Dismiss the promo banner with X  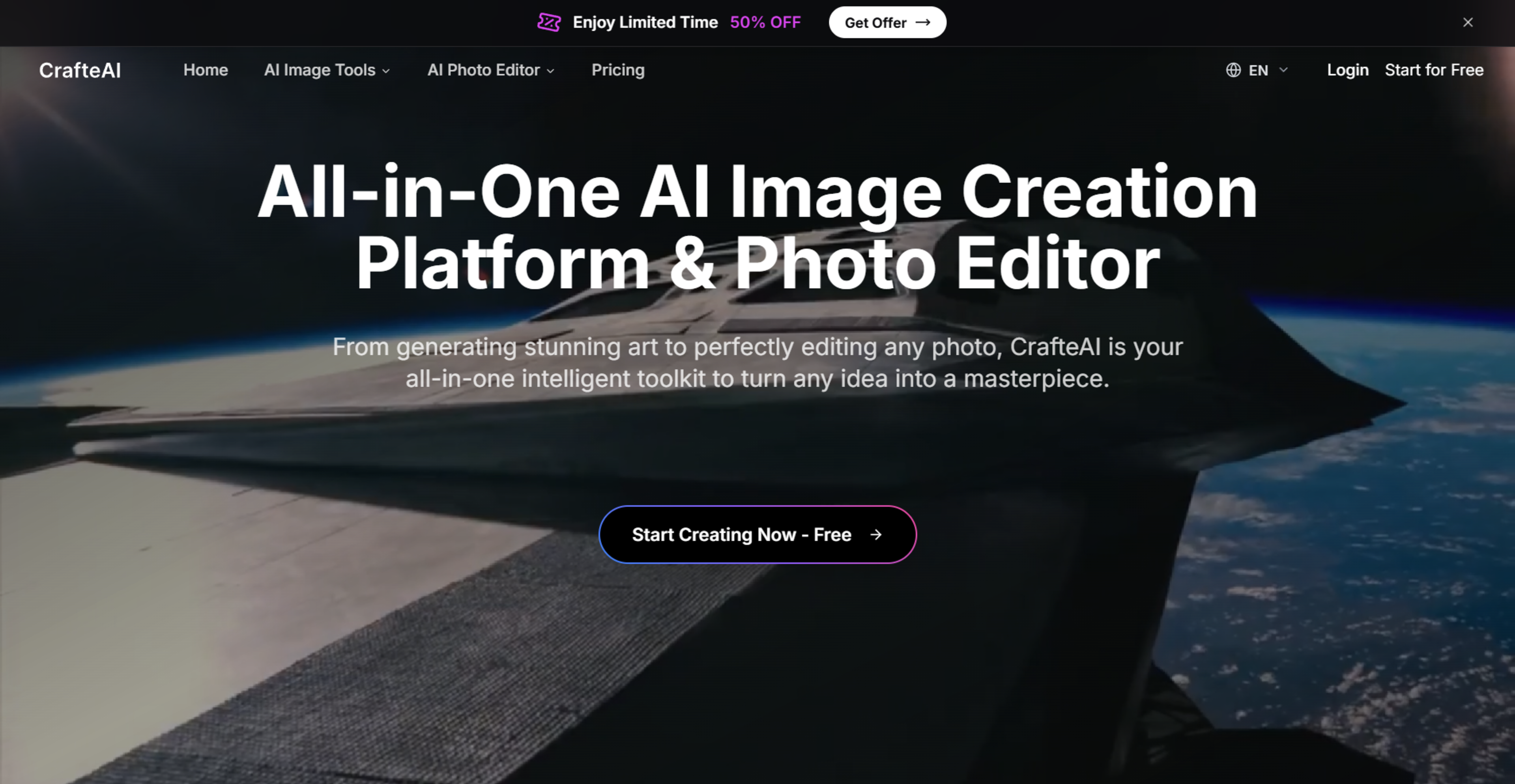(x=1468, y=22)
